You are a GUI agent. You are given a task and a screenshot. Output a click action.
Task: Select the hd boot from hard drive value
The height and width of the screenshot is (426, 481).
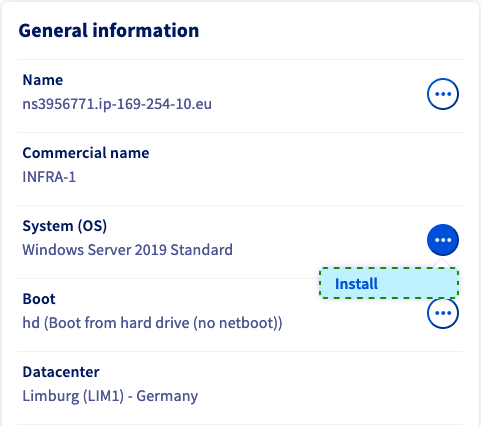152,323
